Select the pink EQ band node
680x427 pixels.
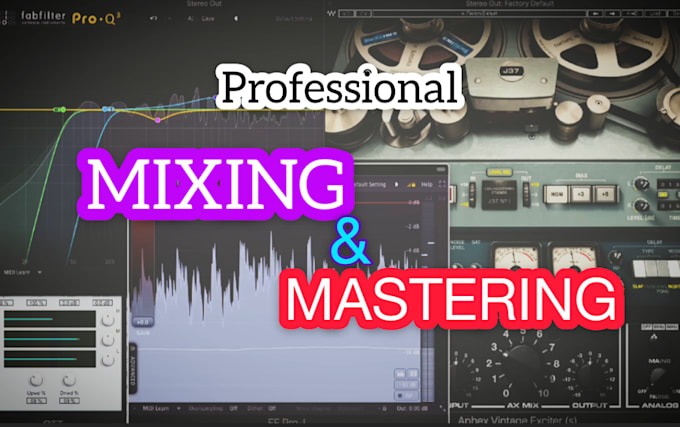(x=158, y=120)
